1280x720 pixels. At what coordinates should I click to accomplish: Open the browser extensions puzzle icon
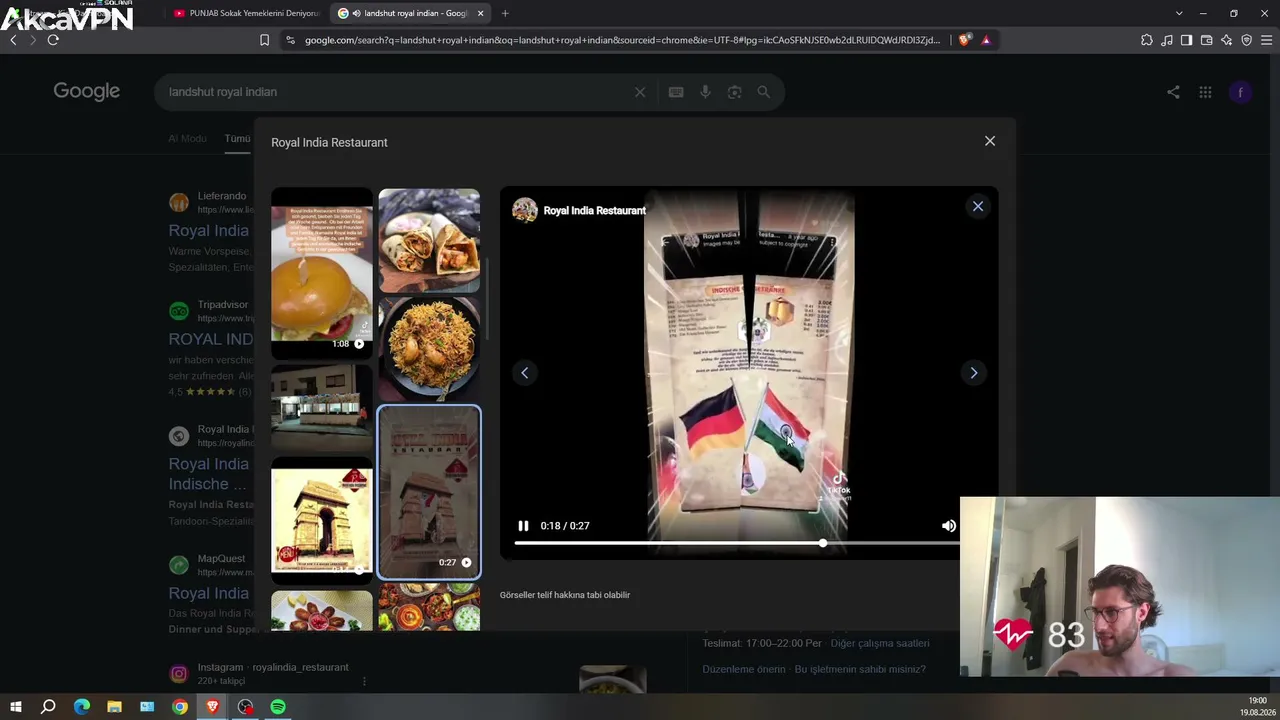[x=1147, y=40]
